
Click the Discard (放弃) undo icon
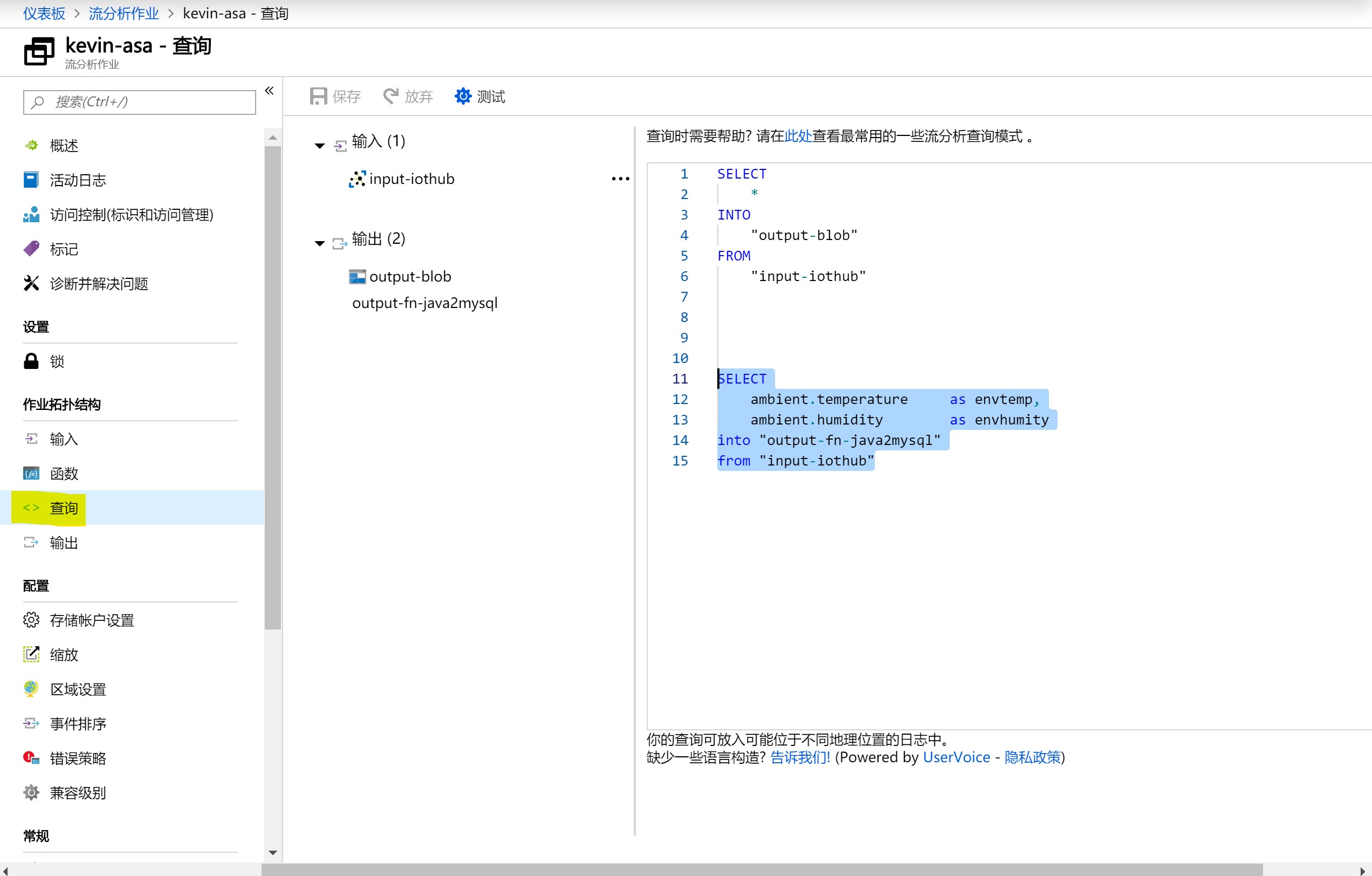pos(391,96)
